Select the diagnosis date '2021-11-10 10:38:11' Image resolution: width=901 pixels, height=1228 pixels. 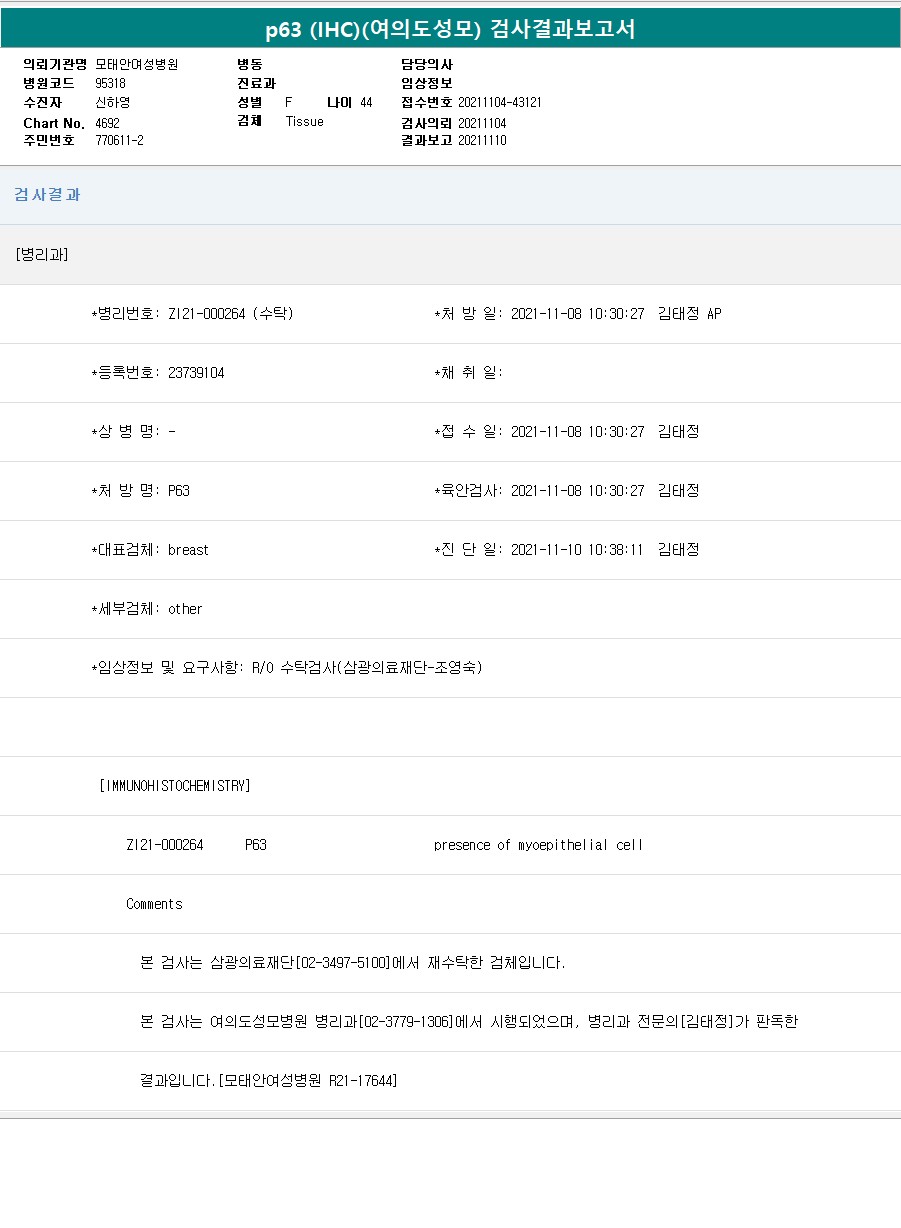coord(577,550)
